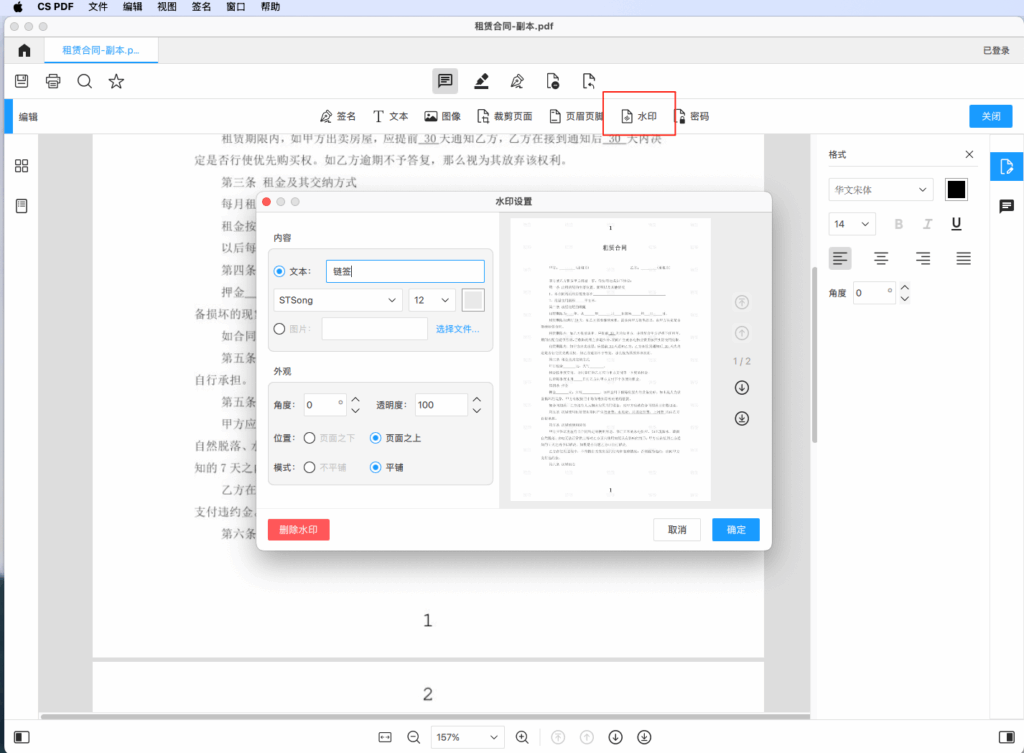Choose position 页面之下 radio button
Viewport: 1024px width, 753px height.
(x=310, y=438)
